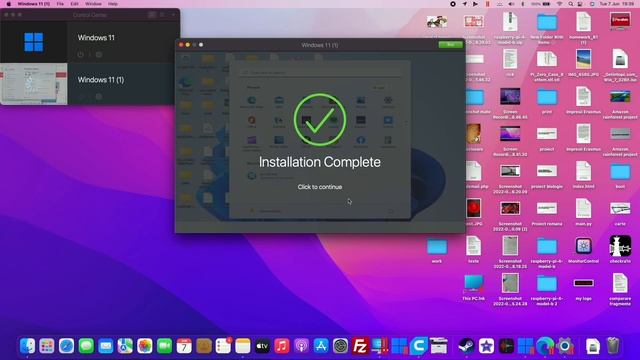The width and height of the screenshot is (640, 360).
Task: Open settings gear for the Windows 11 (1) VM
Action: click(x=99, y=96)
